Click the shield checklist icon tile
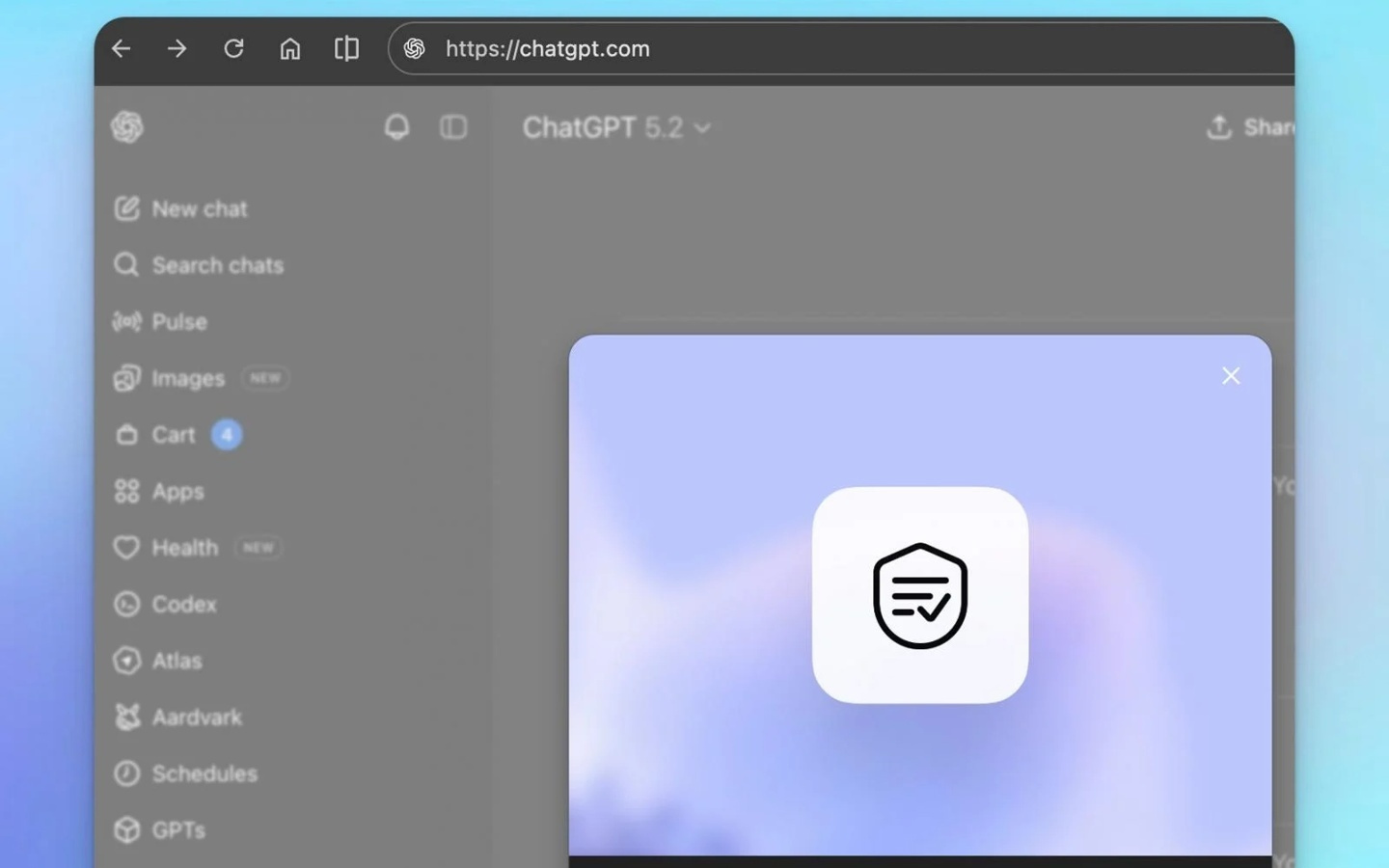The height and width of the screenshot is (868, 1389). [x=919, y=595]
